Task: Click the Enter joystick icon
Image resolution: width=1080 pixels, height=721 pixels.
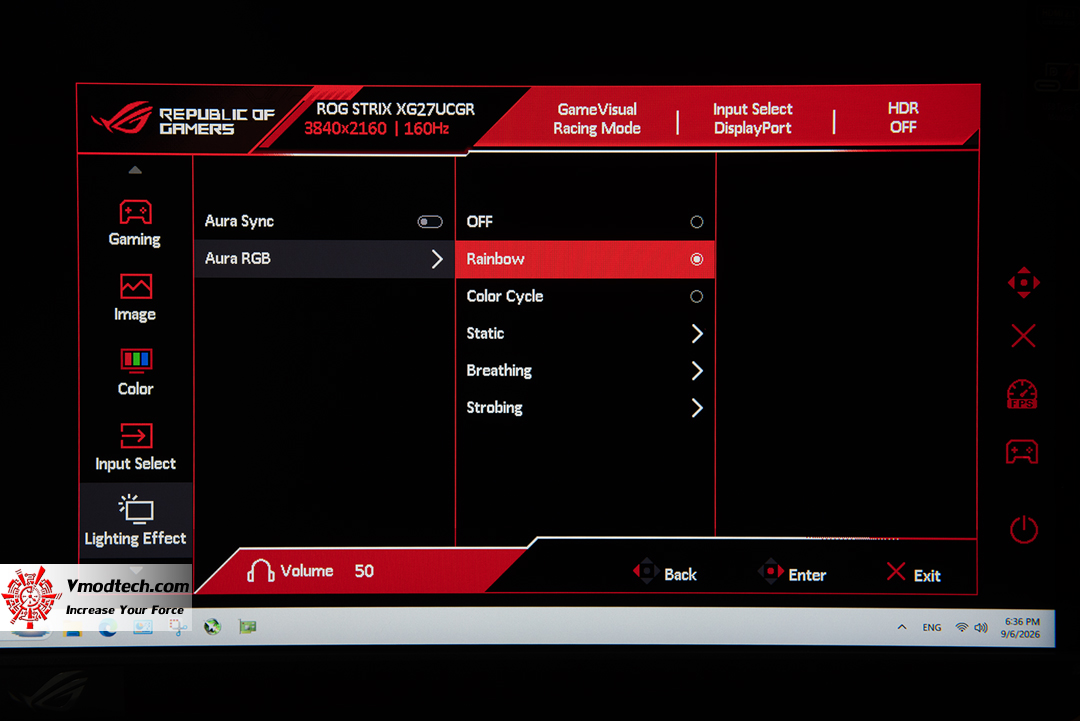Action: (x=771, y=572)
